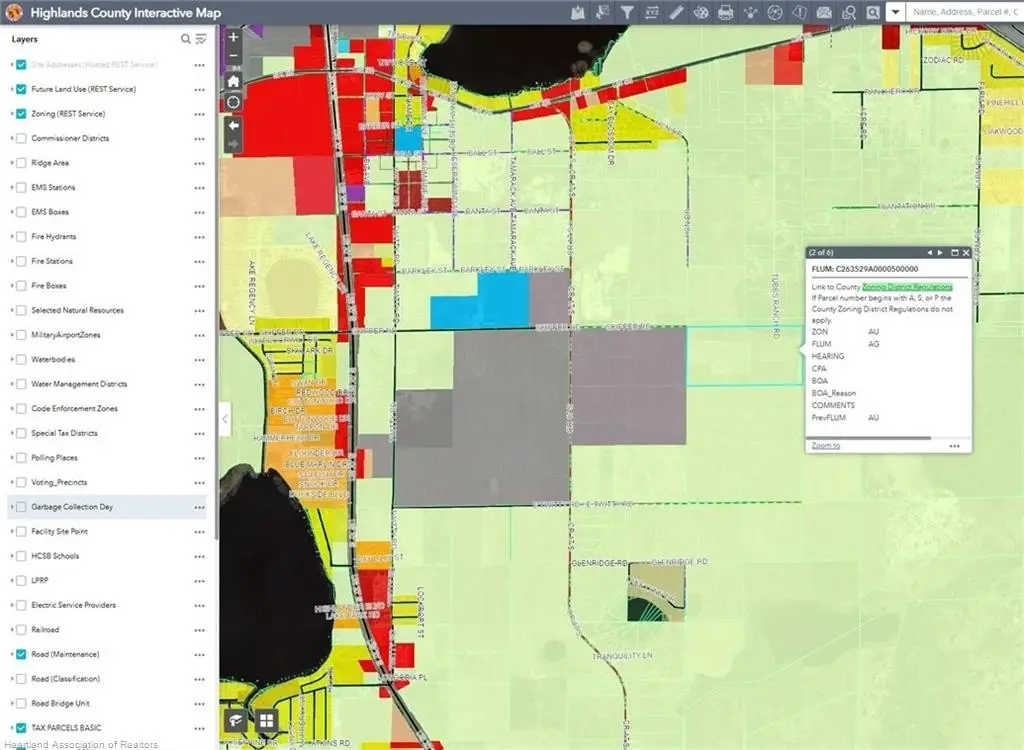Image resolution: width=1024 pixels, height=750 pixels.
Task: Open the XYZ coordinate conversion tool
Action: click(x=651, y=12)
